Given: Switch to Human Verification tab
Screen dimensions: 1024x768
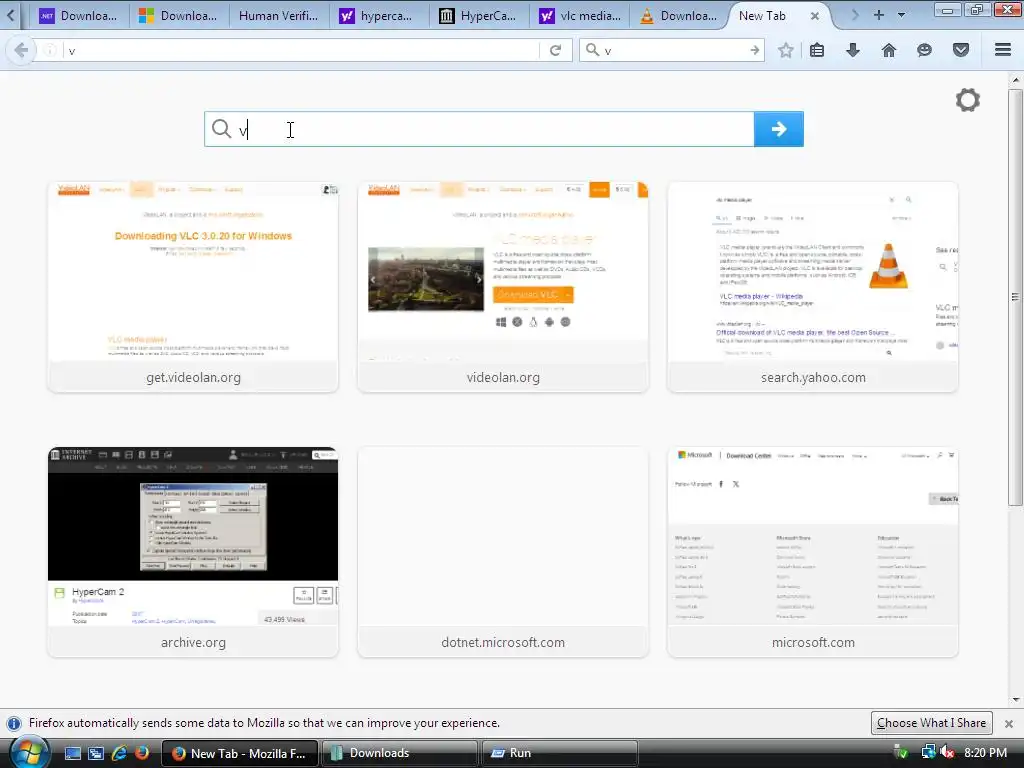Looking at the screenshot, I should [x=279, y=16].
